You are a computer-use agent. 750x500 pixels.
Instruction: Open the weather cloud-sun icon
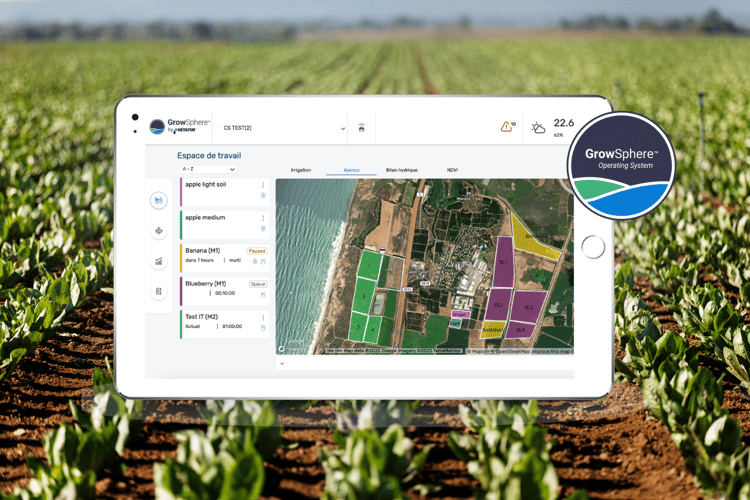tap(538, 128)
